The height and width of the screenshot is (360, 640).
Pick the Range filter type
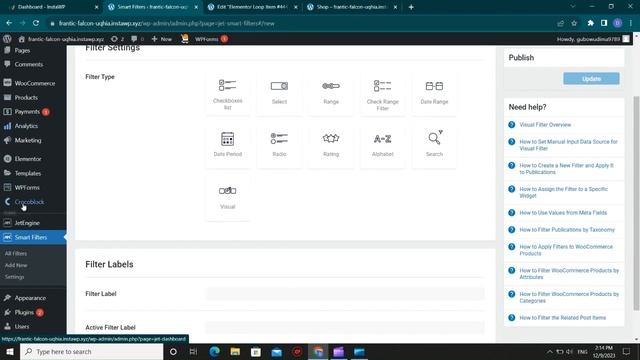pyautogui.click(x=331, y=94)
